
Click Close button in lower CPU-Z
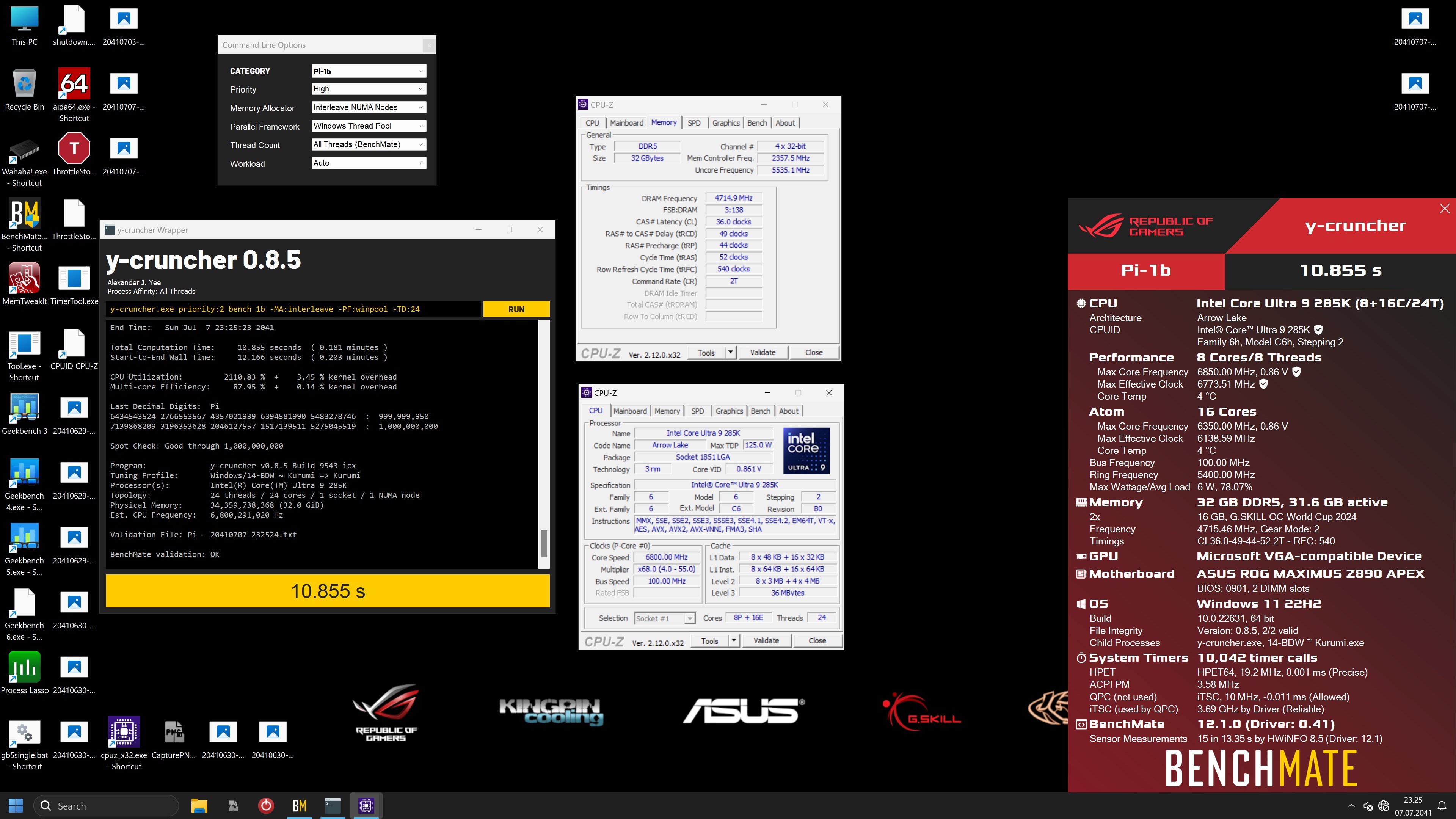pos(817,640)
